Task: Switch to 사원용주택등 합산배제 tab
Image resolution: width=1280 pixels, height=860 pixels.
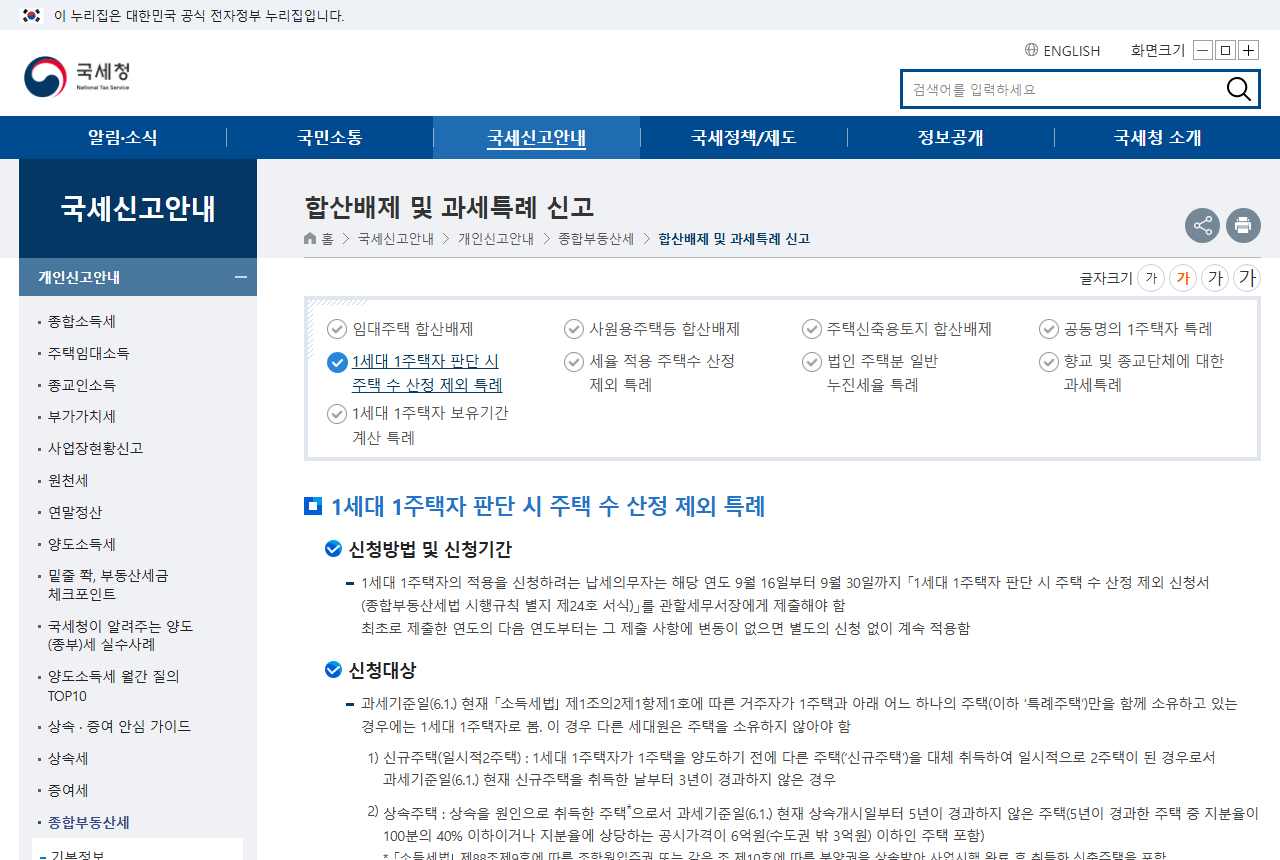Action: point(652,329)
